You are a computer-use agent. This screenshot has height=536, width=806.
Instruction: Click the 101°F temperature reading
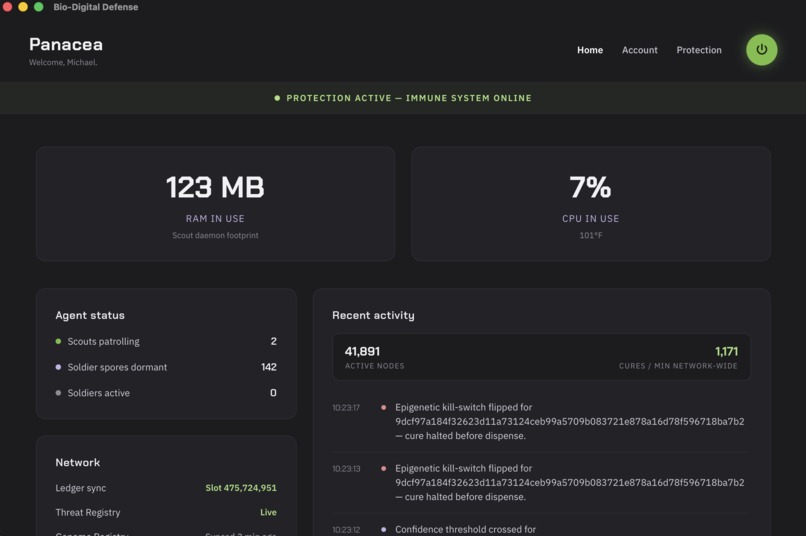[591, 235]
